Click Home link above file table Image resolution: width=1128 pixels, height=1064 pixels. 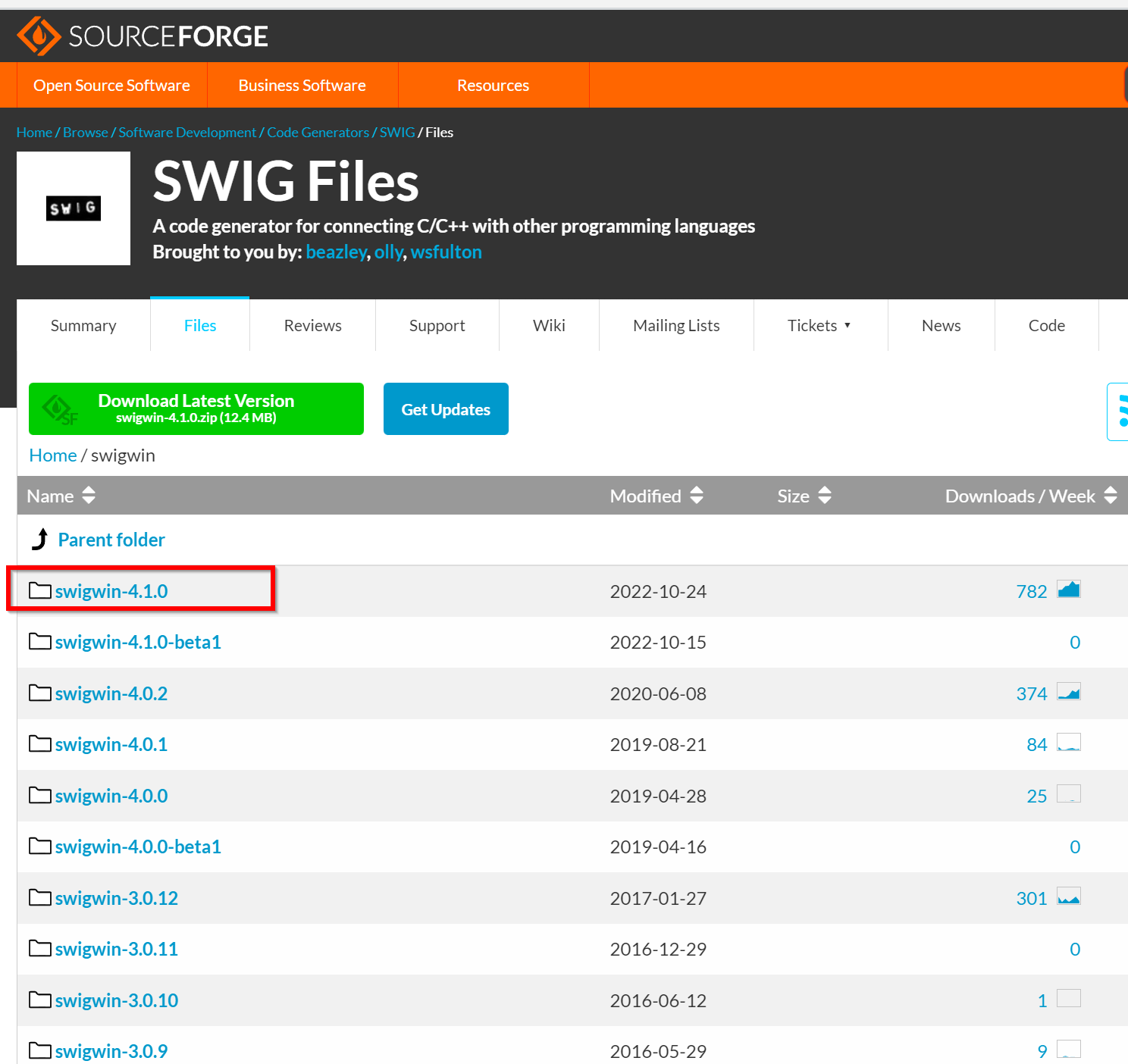tap(53, 455)
